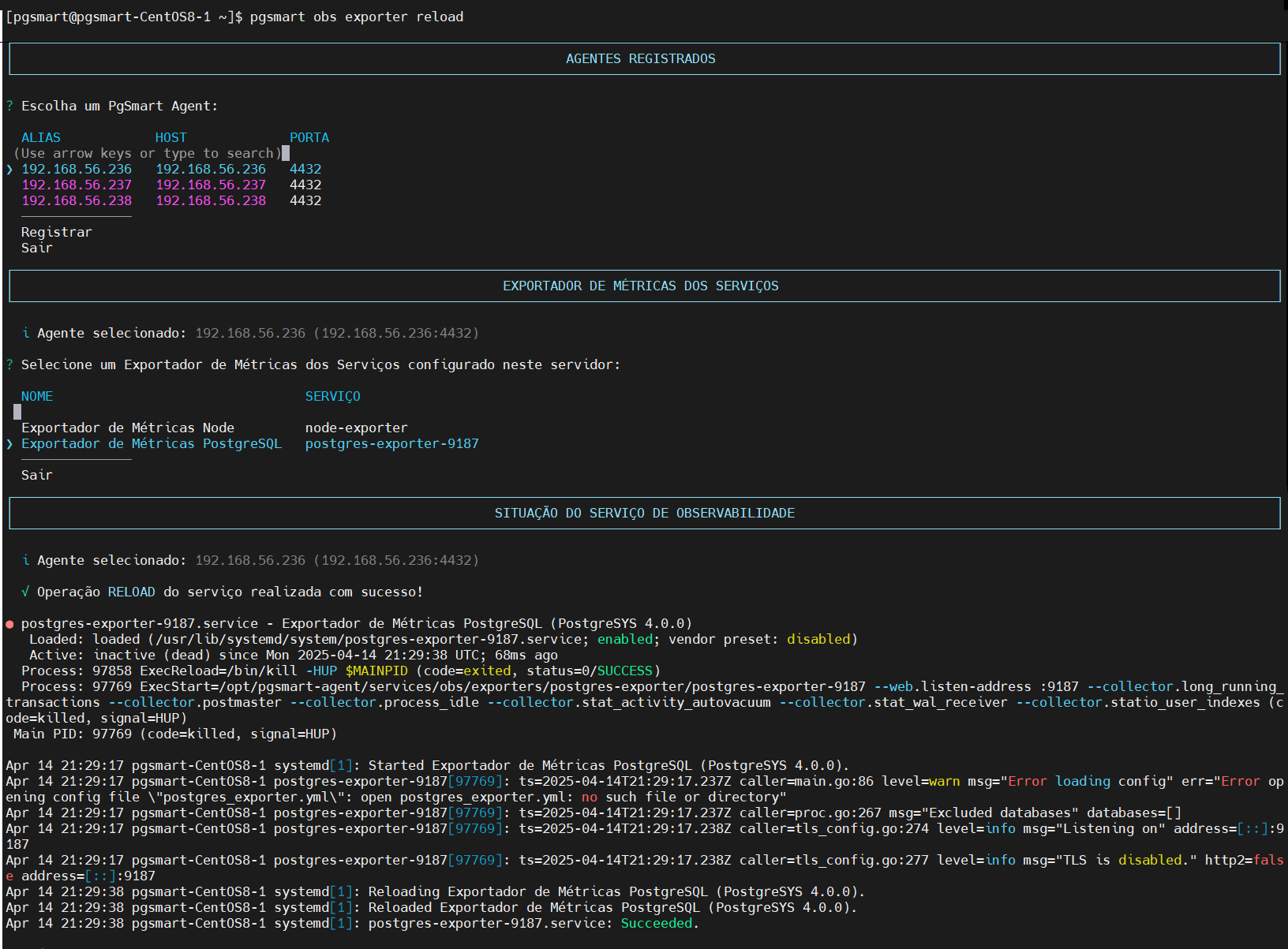Click the filter cursor below NOME header
The height and width of the screenshot is (949, 1288).
click(17, 412)
